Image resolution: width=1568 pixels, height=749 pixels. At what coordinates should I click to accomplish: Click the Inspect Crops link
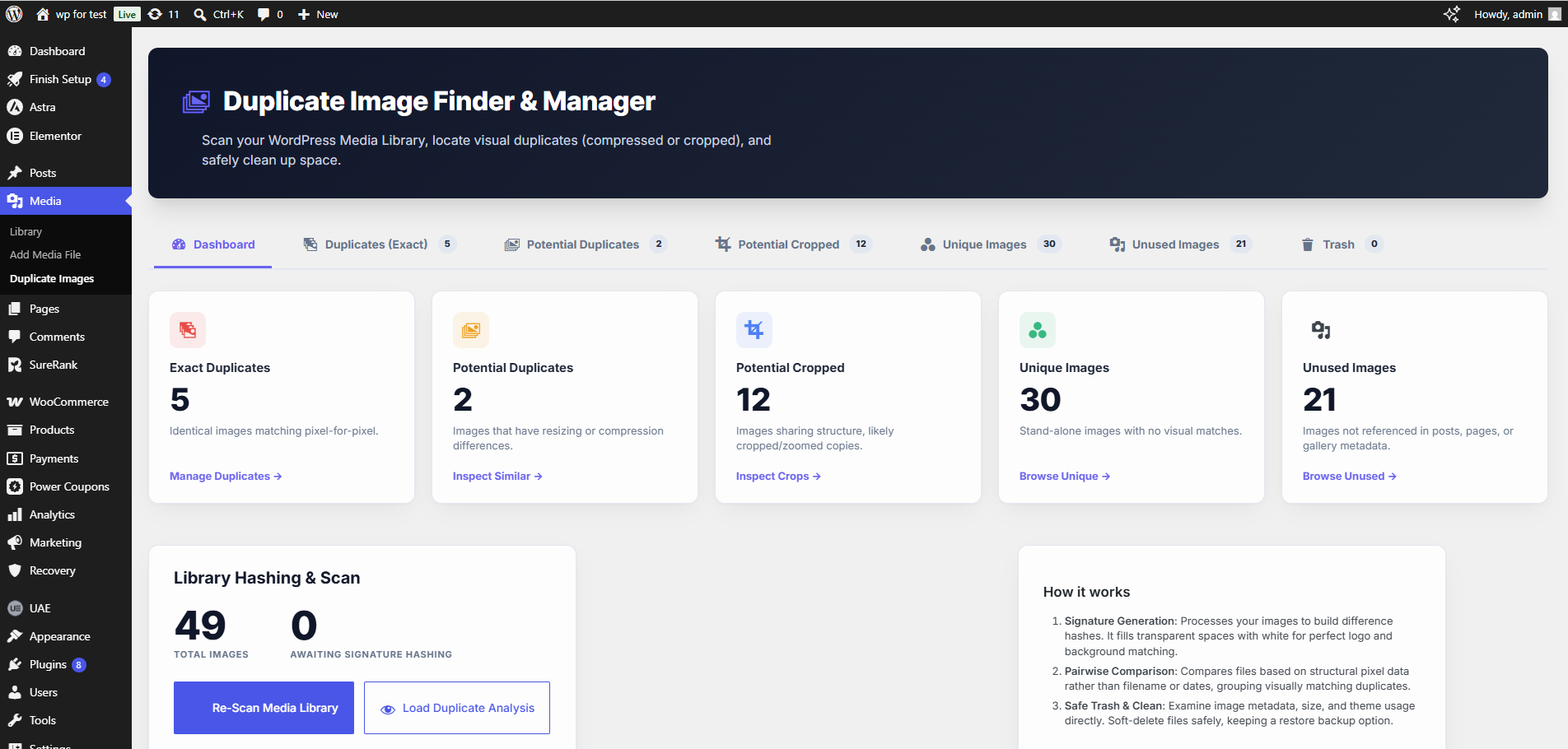[778, 477]
